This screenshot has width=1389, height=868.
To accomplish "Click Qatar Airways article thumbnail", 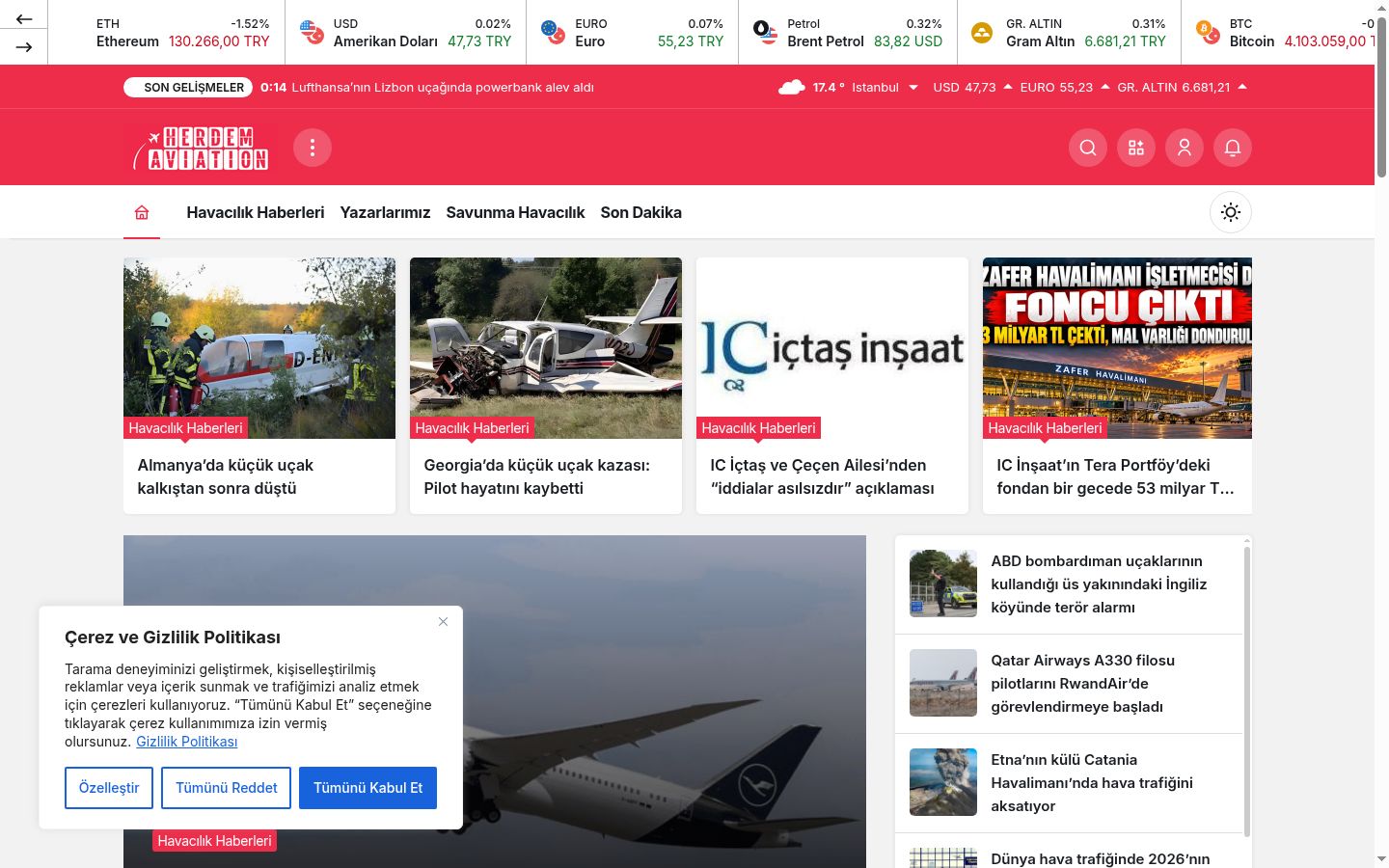I will pyautogui.click(x=943, y=683).
